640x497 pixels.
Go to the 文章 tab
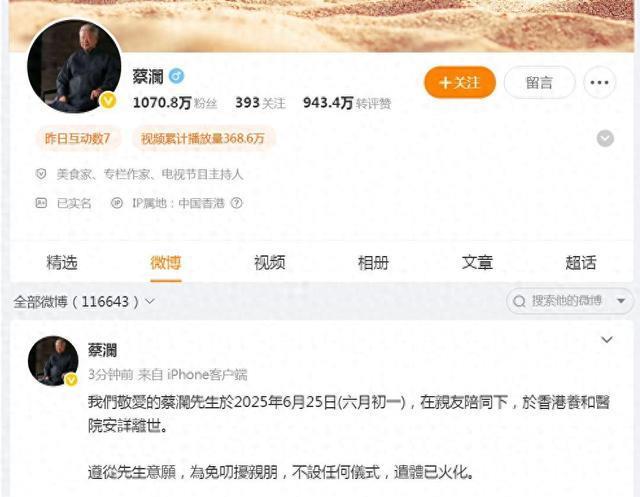click(x=477, y=262)
